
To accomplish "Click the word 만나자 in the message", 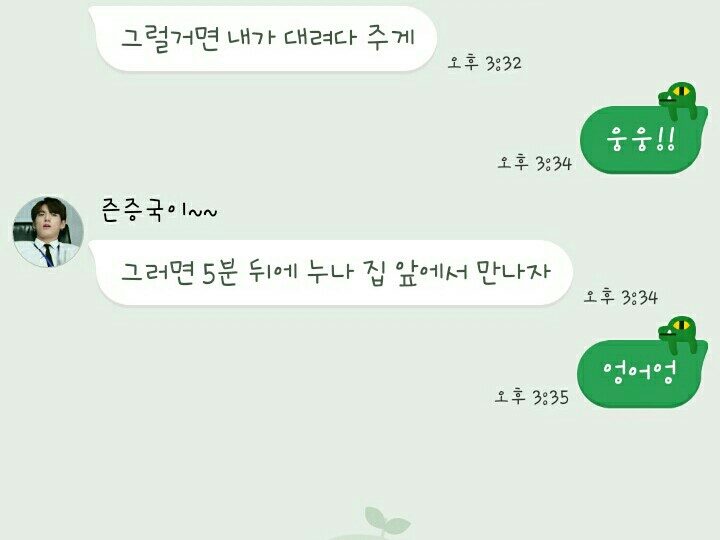I will 513,271.
